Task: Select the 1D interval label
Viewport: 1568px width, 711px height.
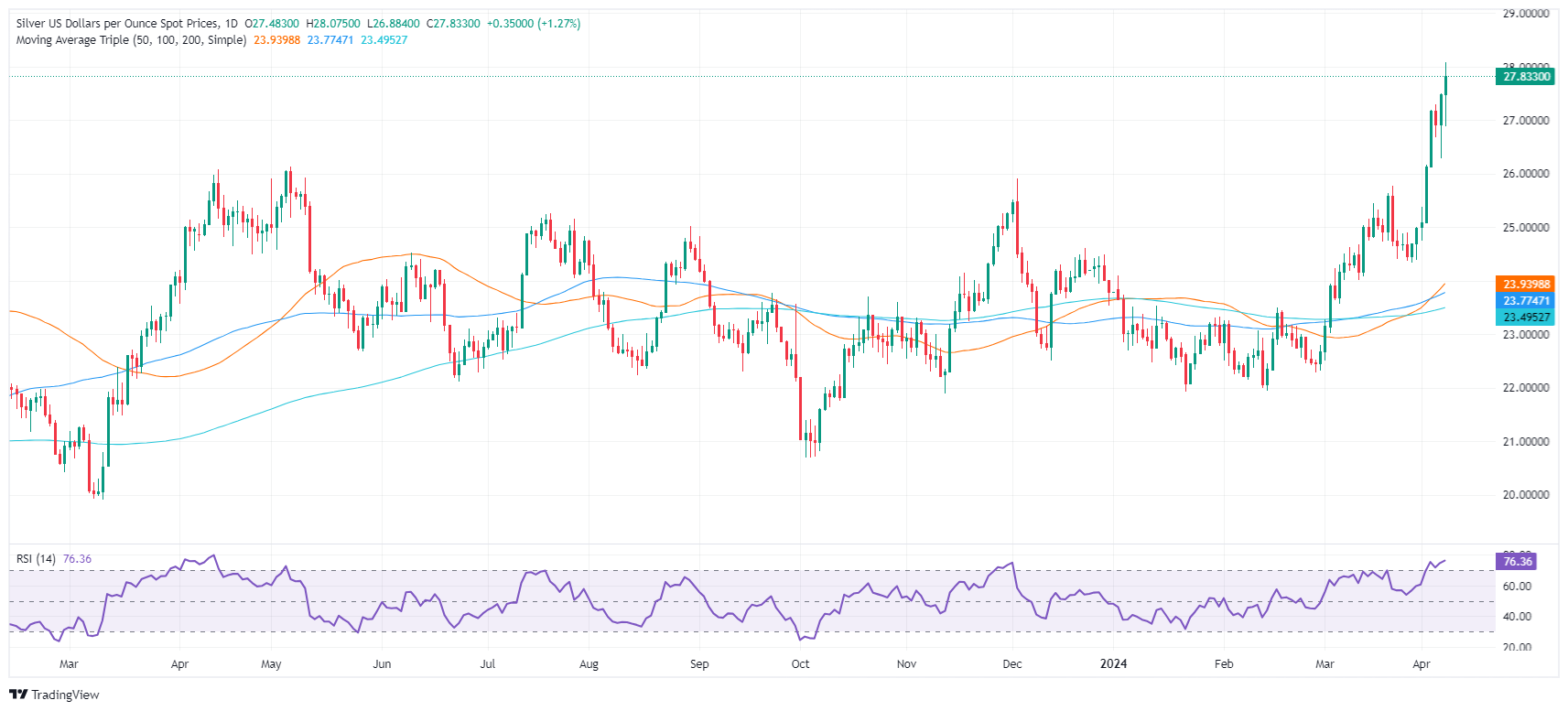Action: pyautogui.click(x=231, y=24)
